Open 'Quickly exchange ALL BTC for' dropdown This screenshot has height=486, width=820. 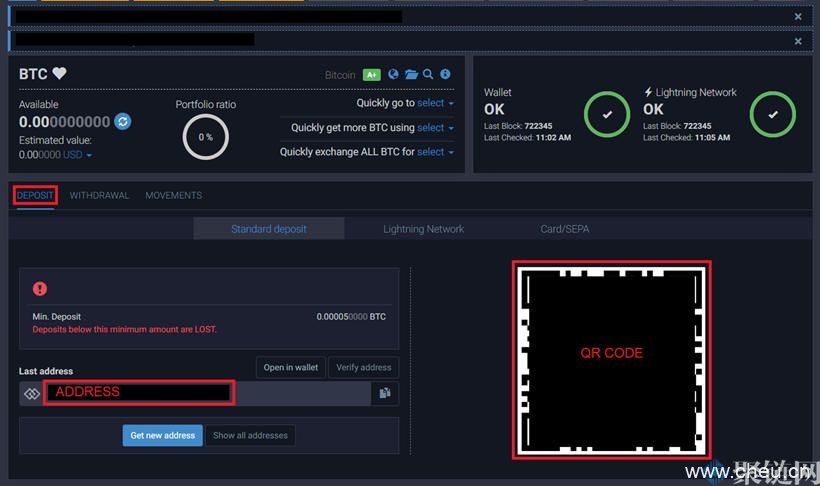[435, 152]
